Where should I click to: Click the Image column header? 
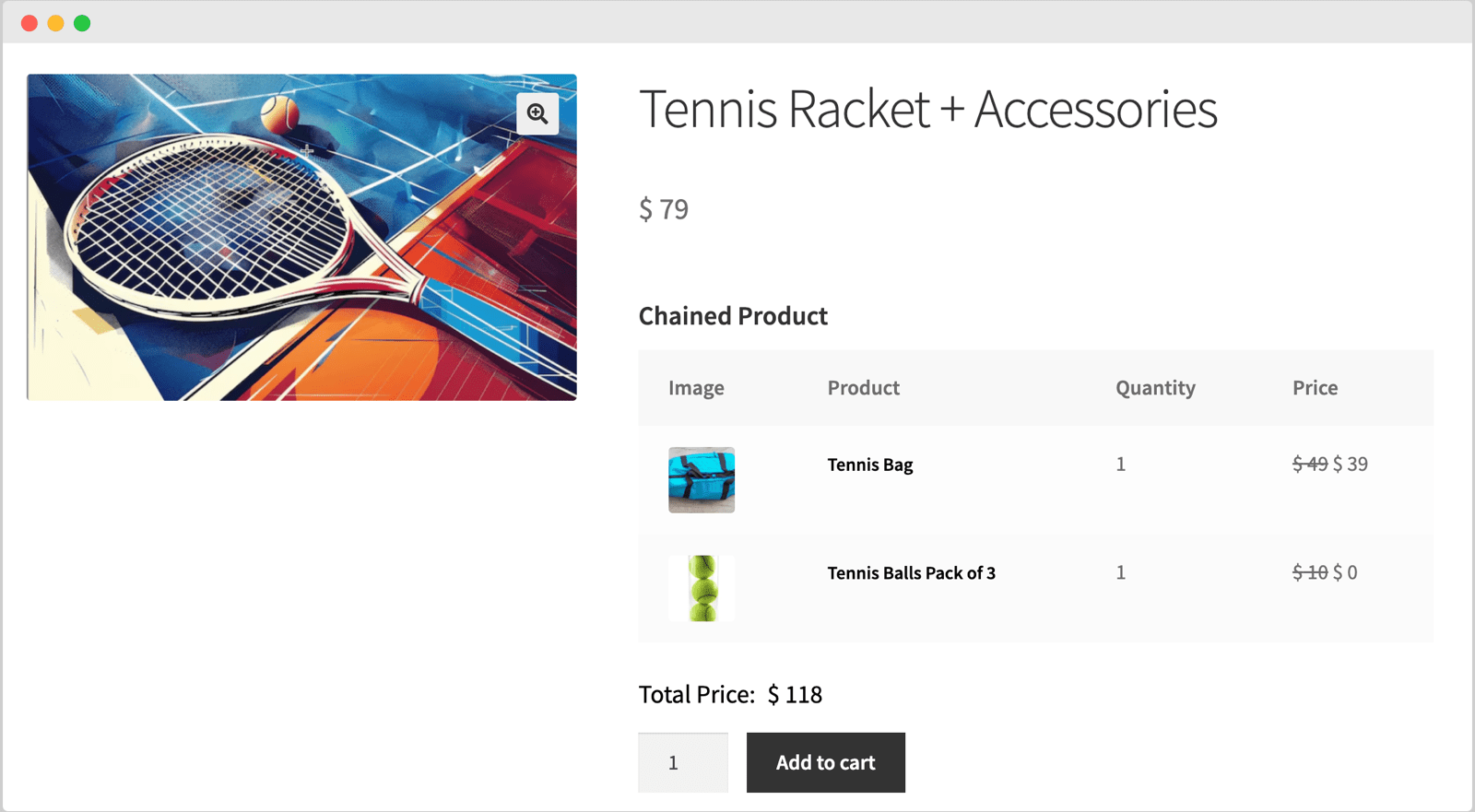(x=695, y=388)
